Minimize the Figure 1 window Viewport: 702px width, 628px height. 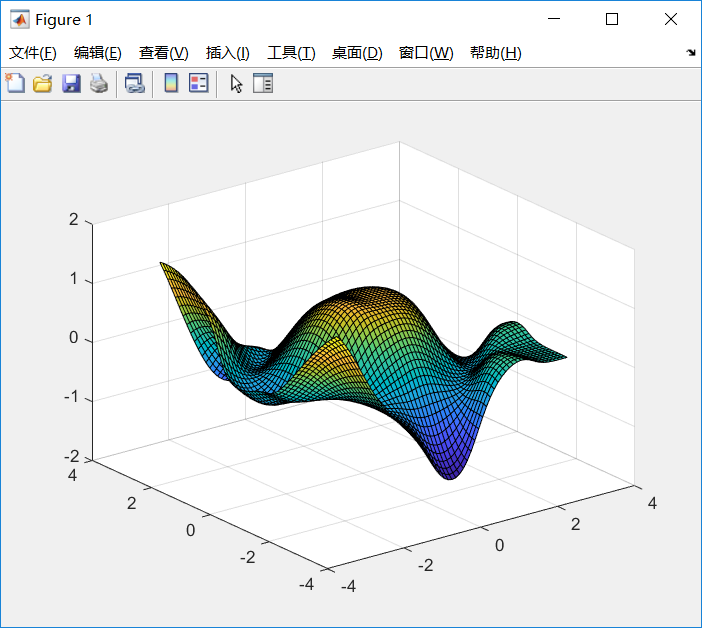point(554,19)
